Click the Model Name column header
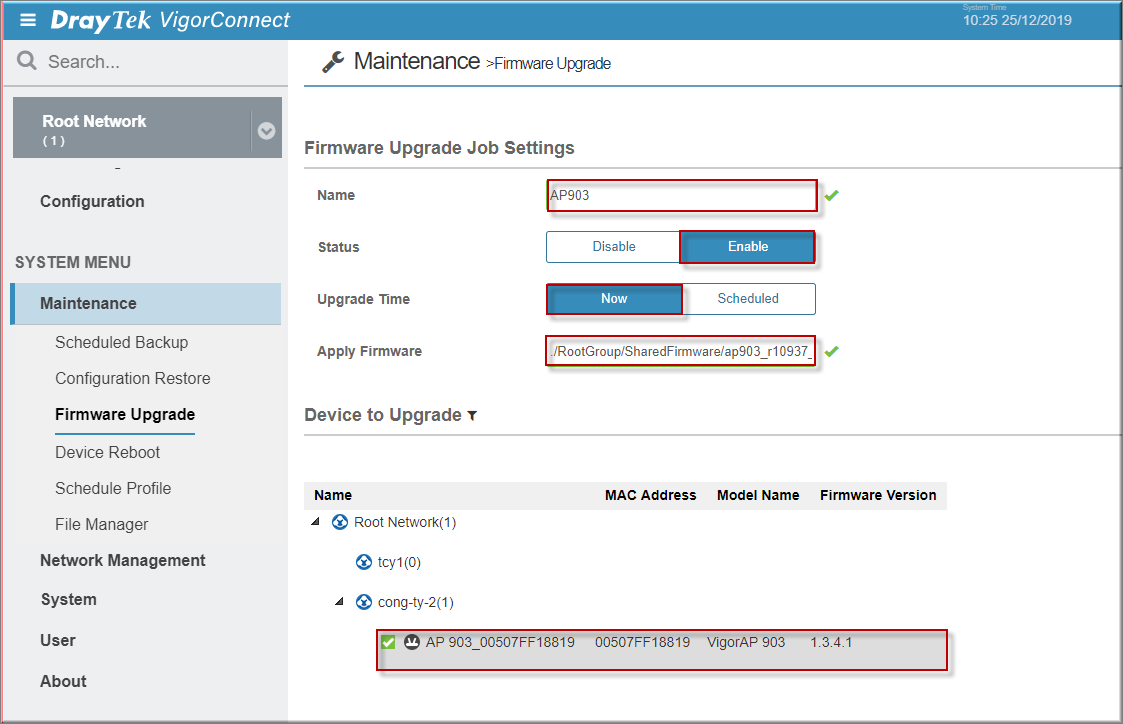The image size is (1123, 724). pyautogui.click(x=758, y=495)
